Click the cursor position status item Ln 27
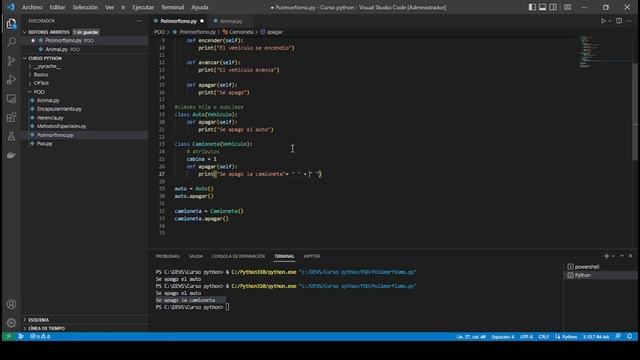 (x=471, y=336)
